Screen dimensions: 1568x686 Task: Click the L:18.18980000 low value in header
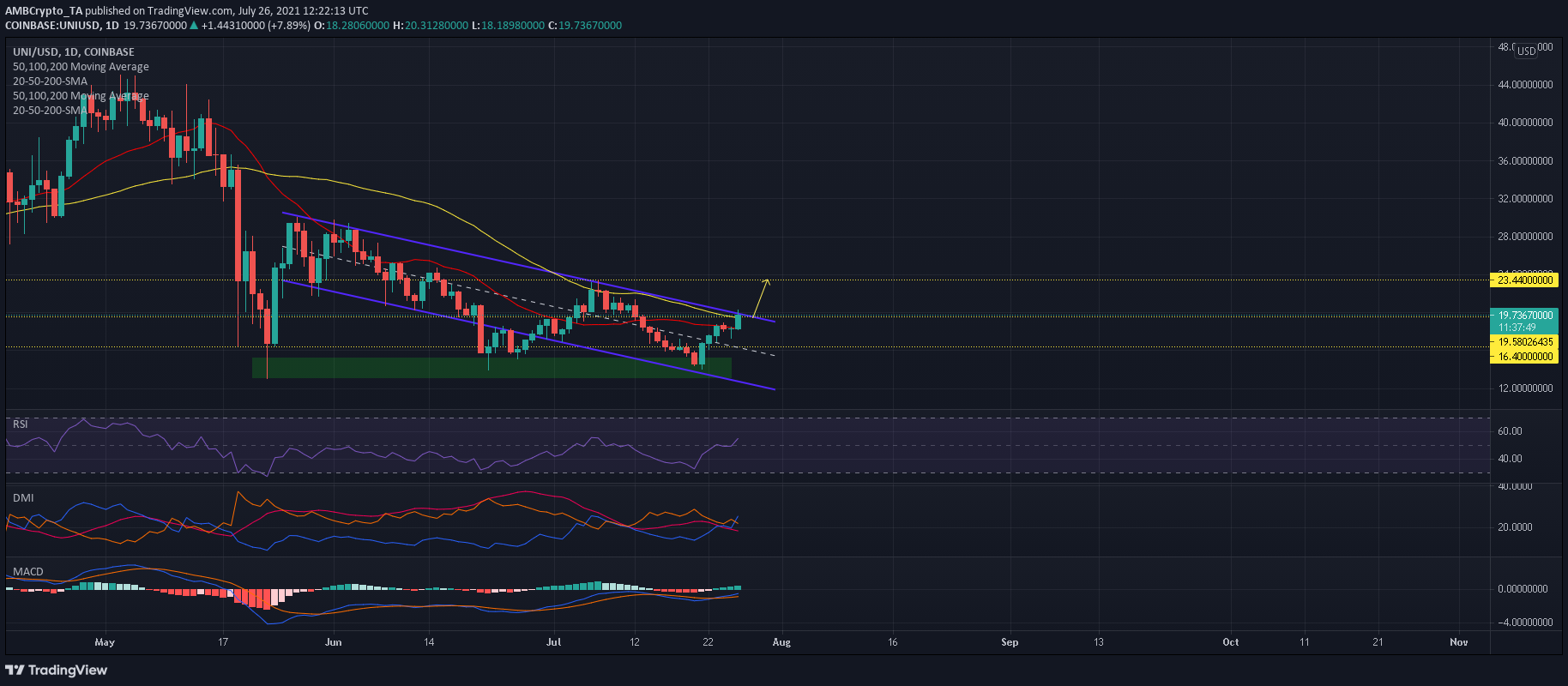tap(509, 26)
